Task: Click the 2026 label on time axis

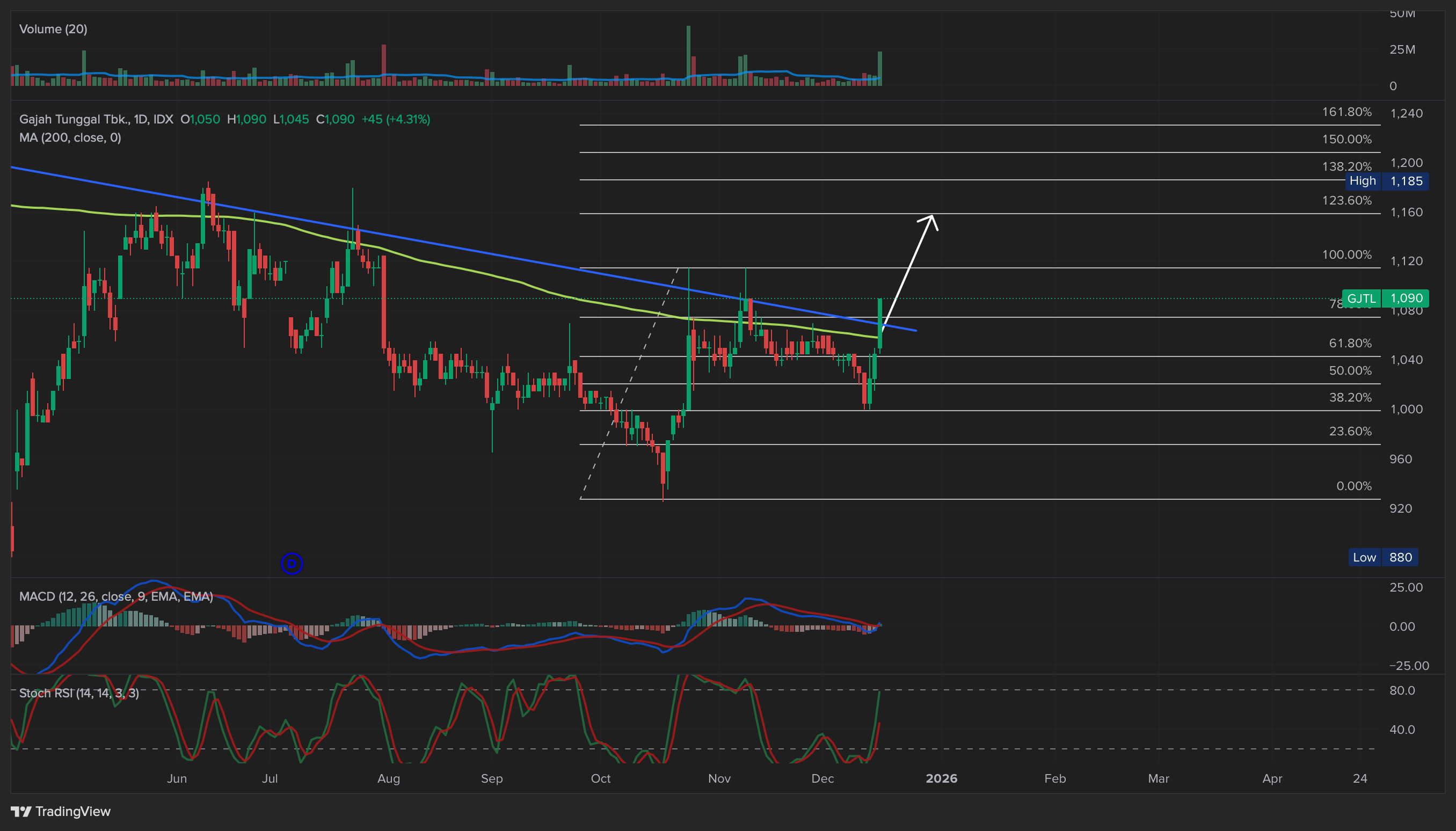Action: (941, 778)
